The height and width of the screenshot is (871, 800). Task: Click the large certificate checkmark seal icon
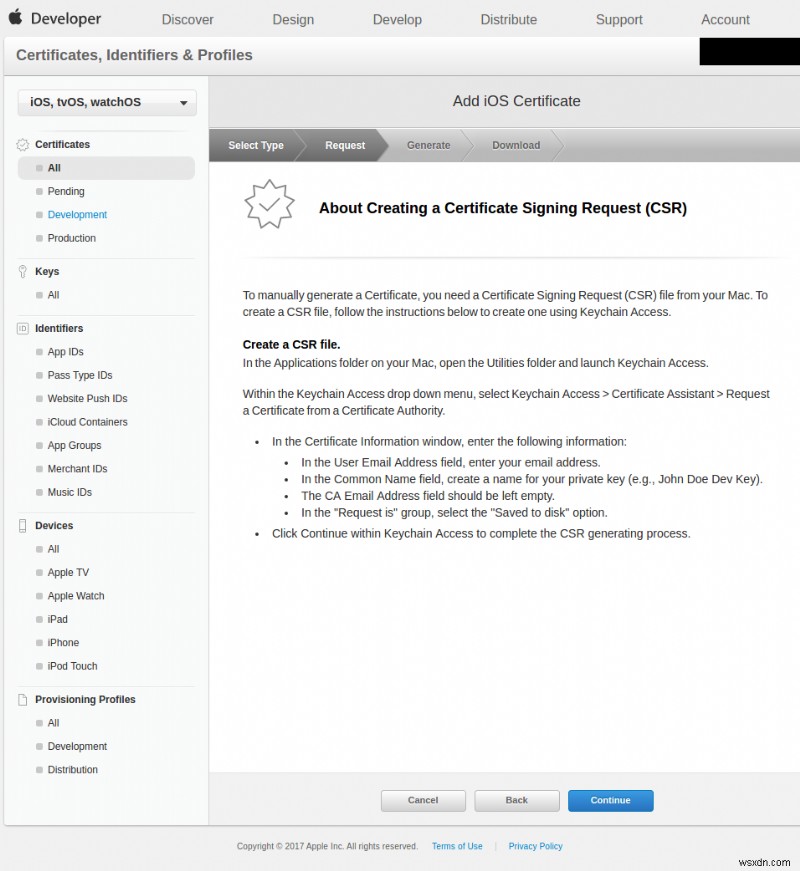point(269,204)
